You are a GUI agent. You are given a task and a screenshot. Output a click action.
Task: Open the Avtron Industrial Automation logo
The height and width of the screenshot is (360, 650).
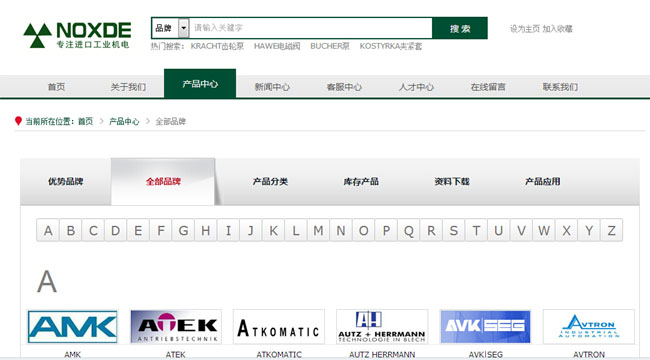(589, 327)
